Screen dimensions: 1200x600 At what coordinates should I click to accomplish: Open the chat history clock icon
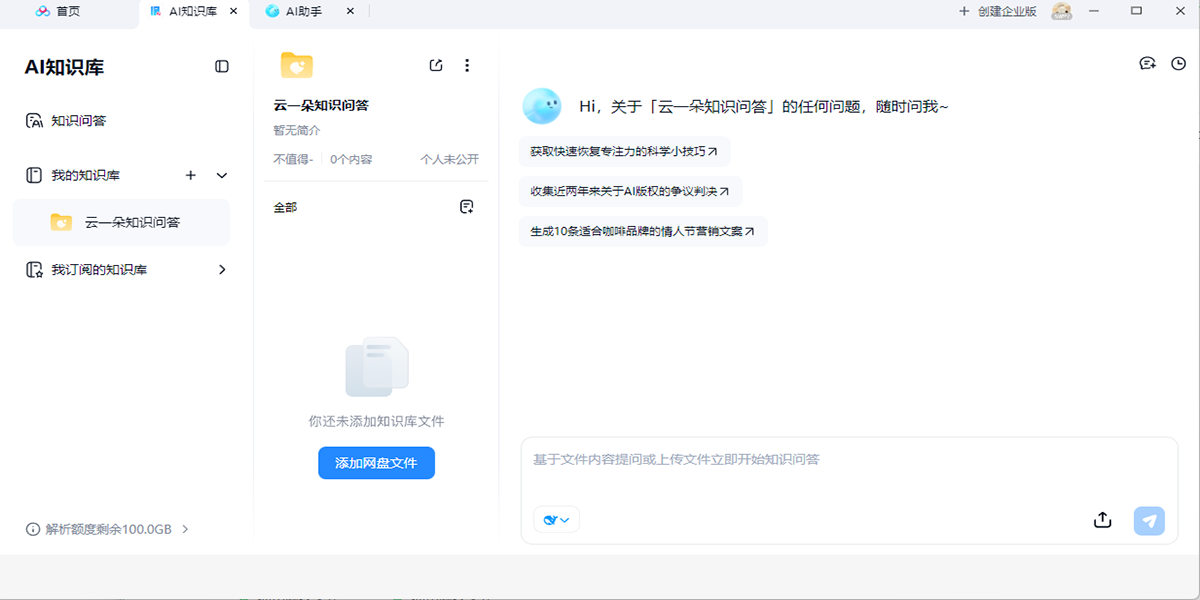click(1178, 64)
